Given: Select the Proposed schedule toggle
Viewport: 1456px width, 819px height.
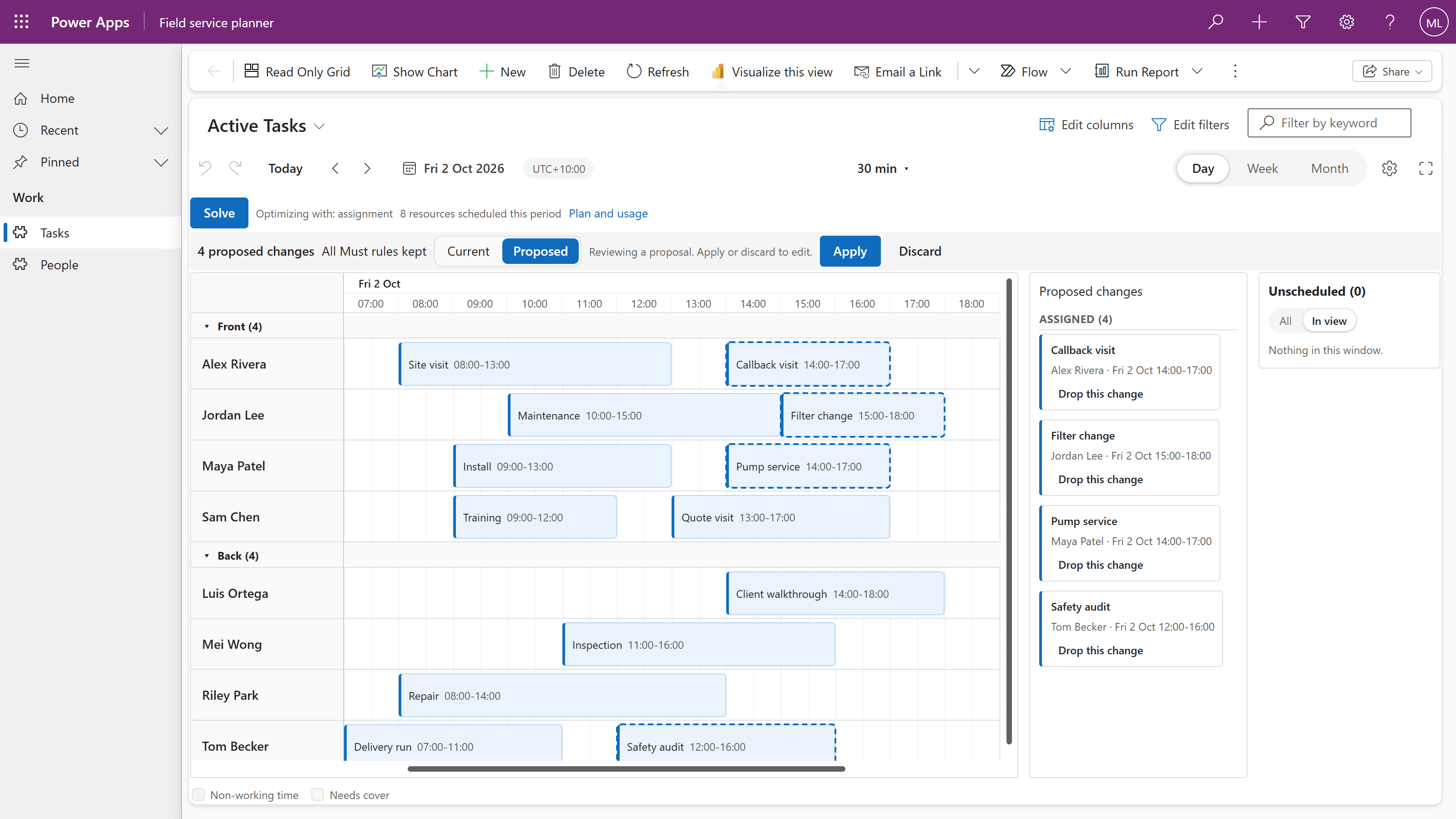Looking at the screenshot, I should click(540, 251).
